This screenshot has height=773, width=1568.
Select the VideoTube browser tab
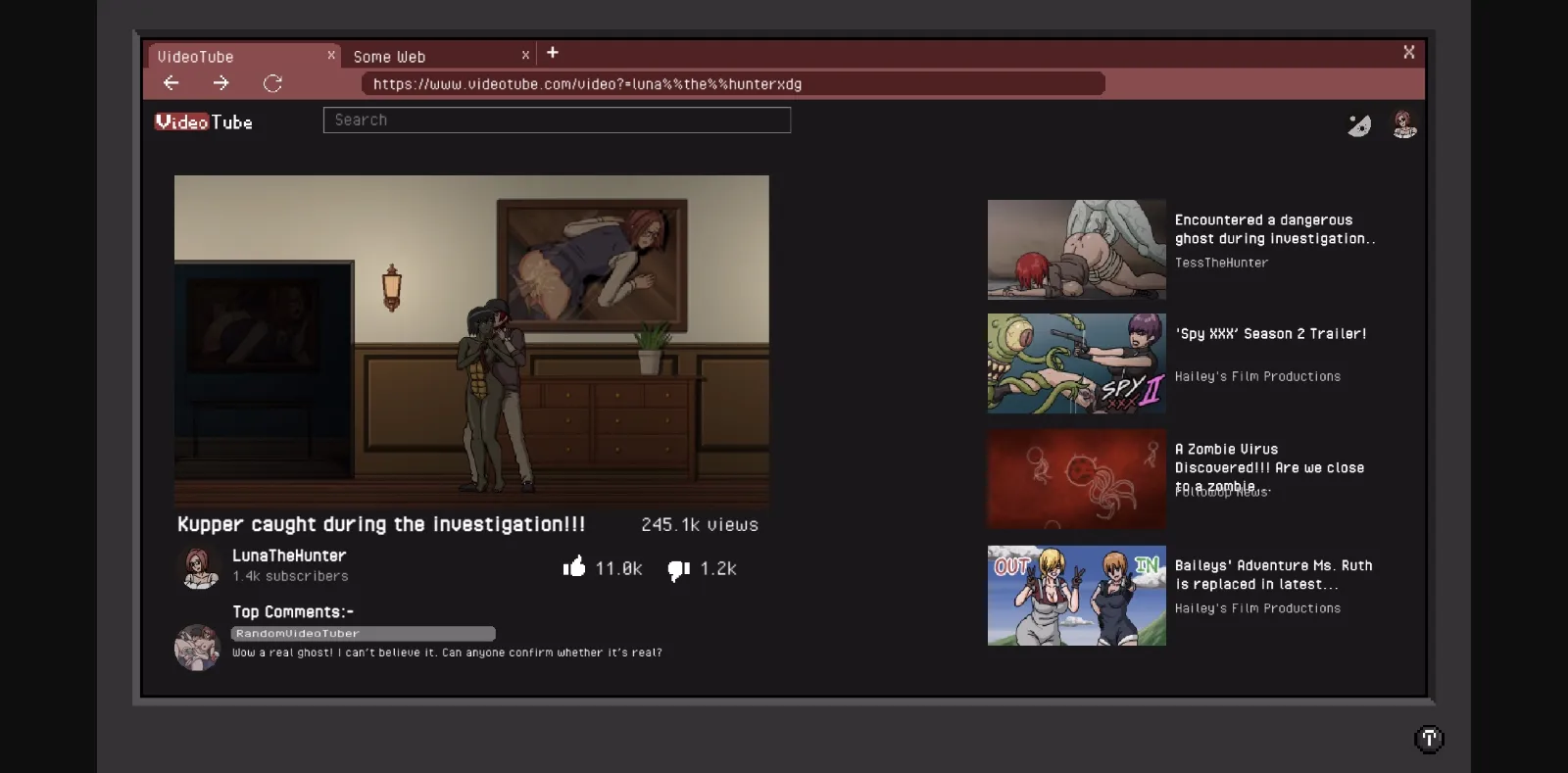pyautogui.click(x=235, y=57)
